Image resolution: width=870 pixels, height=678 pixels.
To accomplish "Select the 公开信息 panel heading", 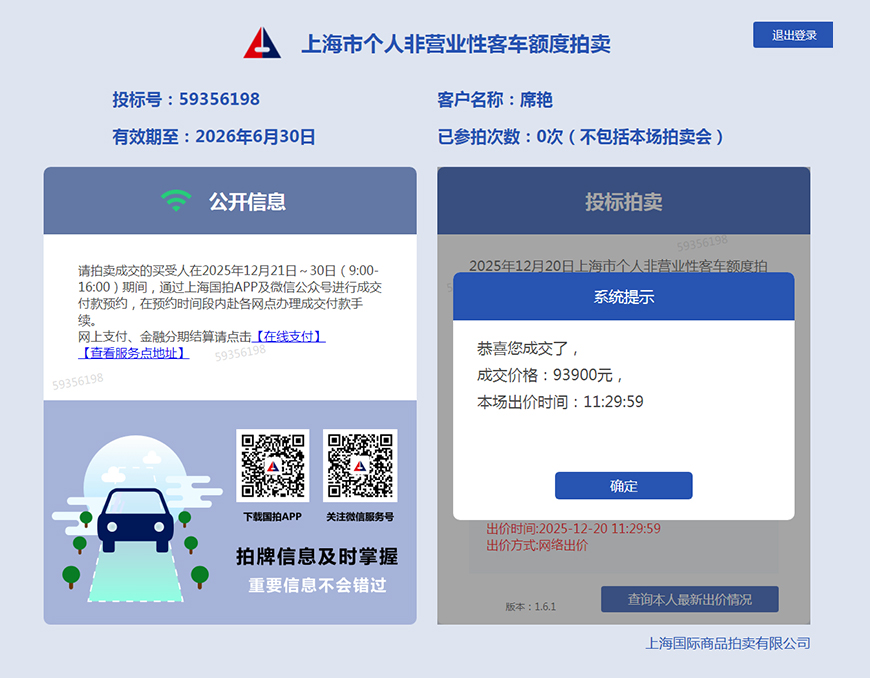I will click(x=247, y=201).
